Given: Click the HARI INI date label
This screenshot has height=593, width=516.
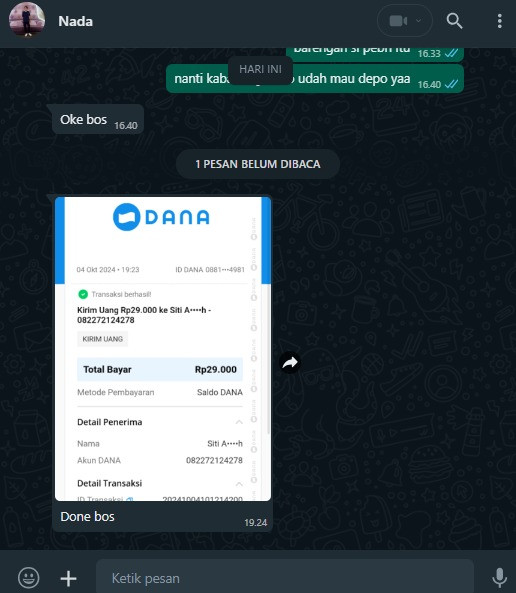Looking at the screenshot, I should tap(260, 69).
